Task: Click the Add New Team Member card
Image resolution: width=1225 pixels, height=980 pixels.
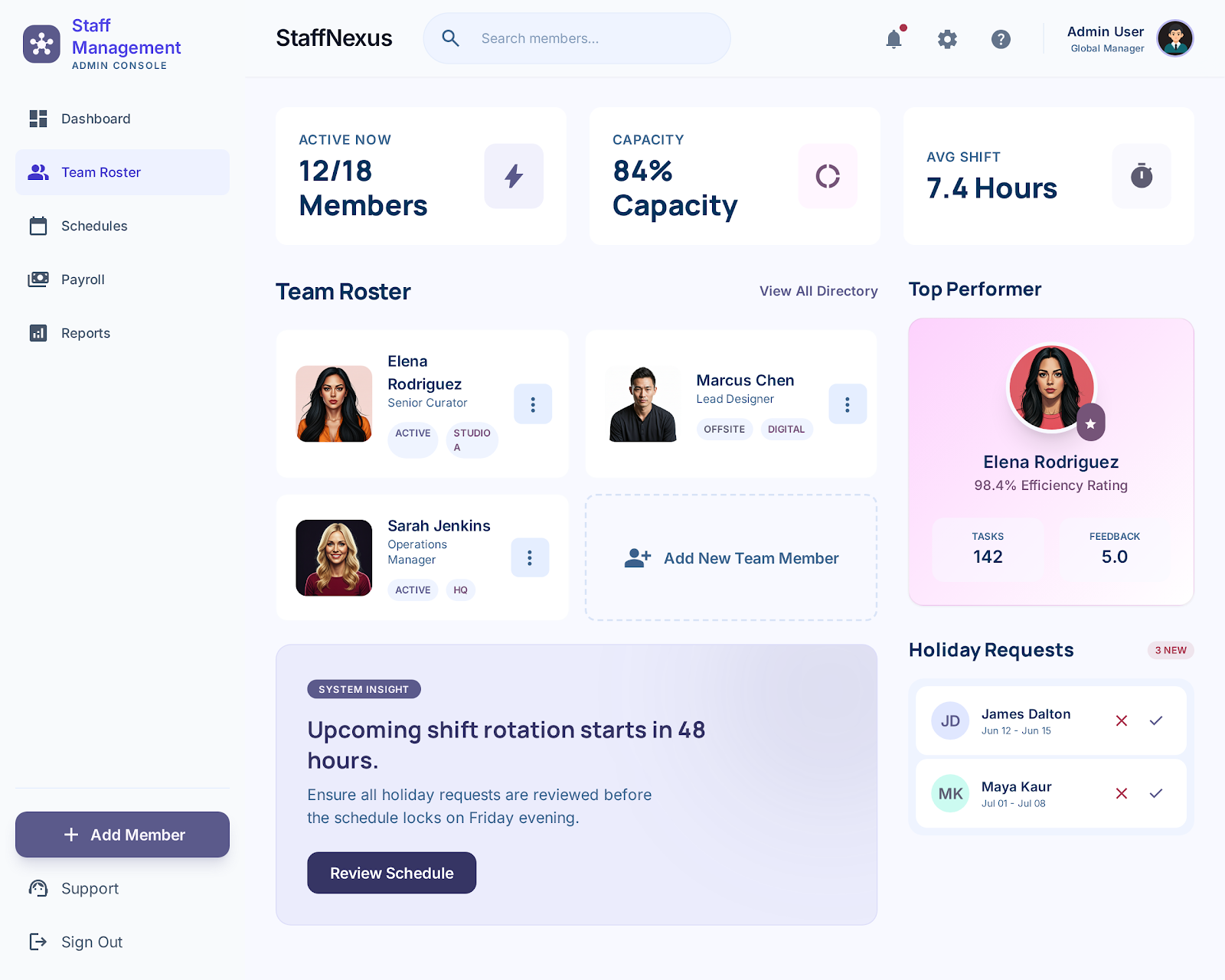Action: 731,558
